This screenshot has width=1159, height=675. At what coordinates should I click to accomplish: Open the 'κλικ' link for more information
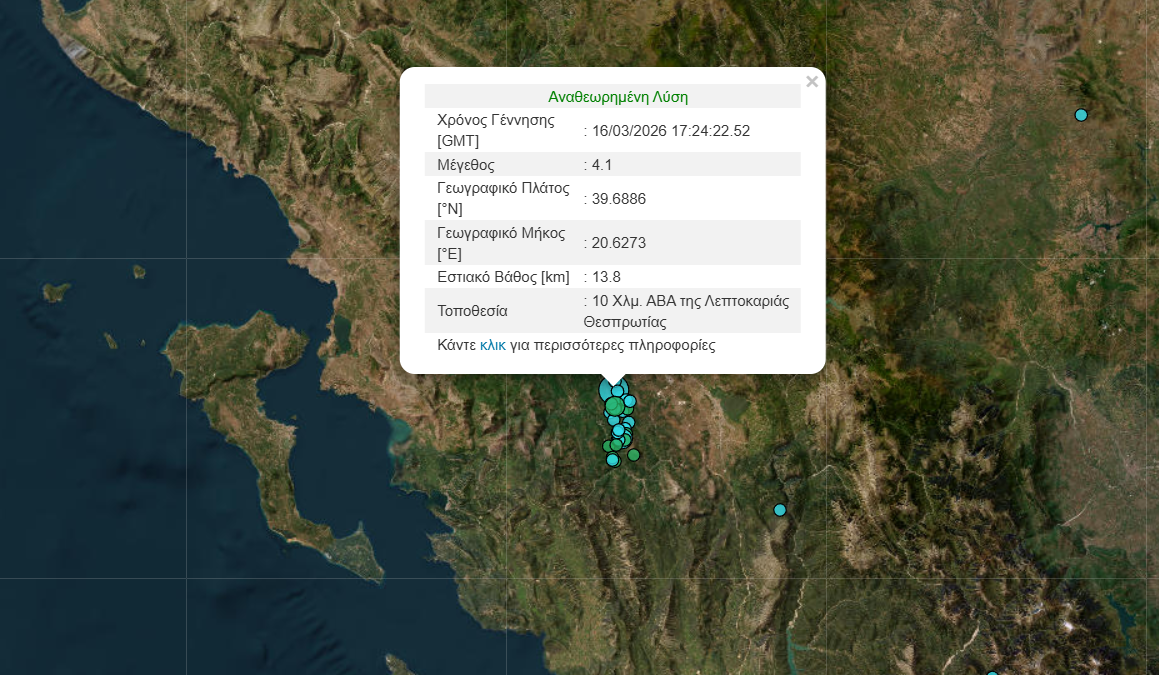pyautogui.click(x=492, y=345)
